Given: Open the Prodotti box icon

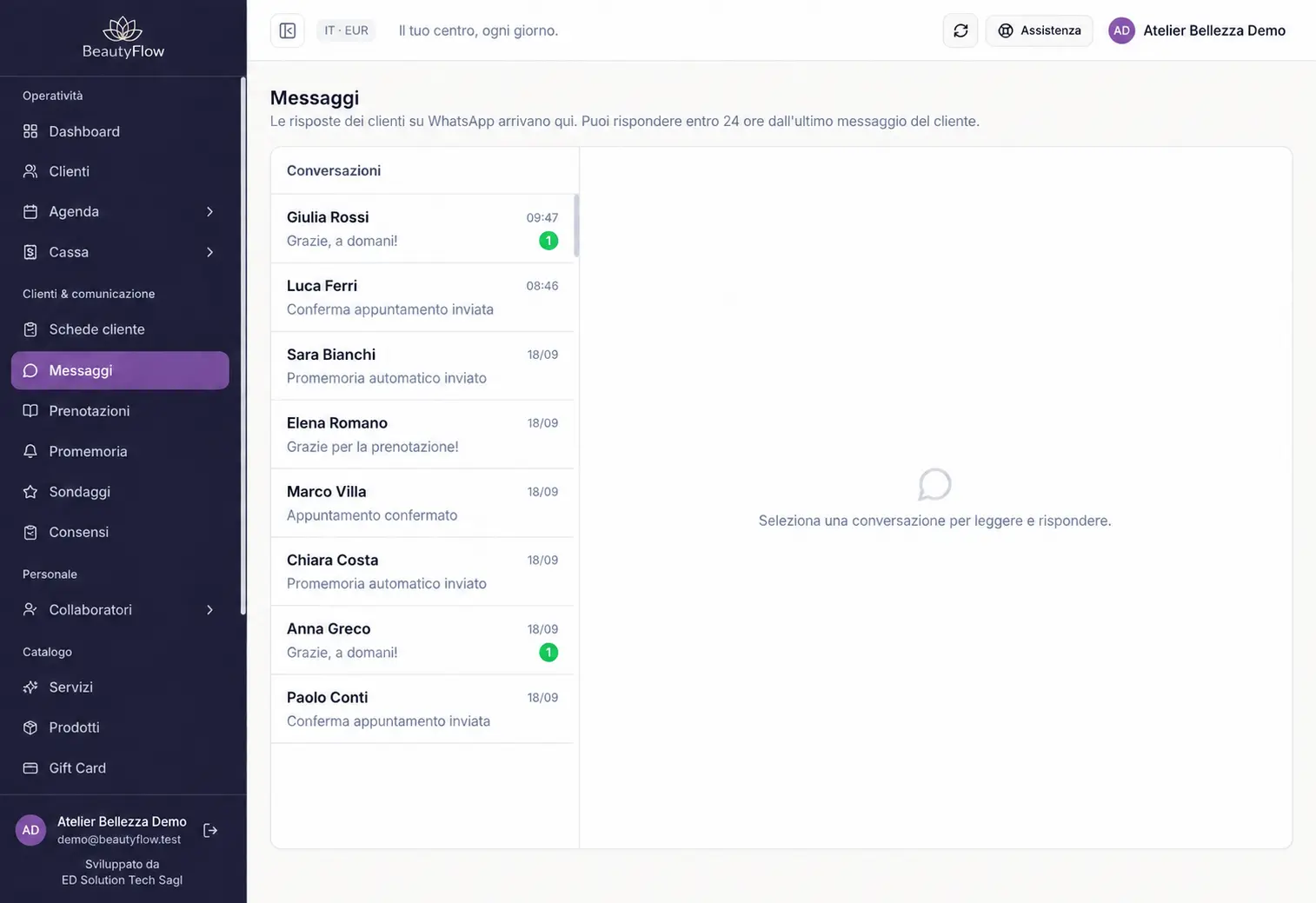Looking at the screenshot, I should [30, 727].
